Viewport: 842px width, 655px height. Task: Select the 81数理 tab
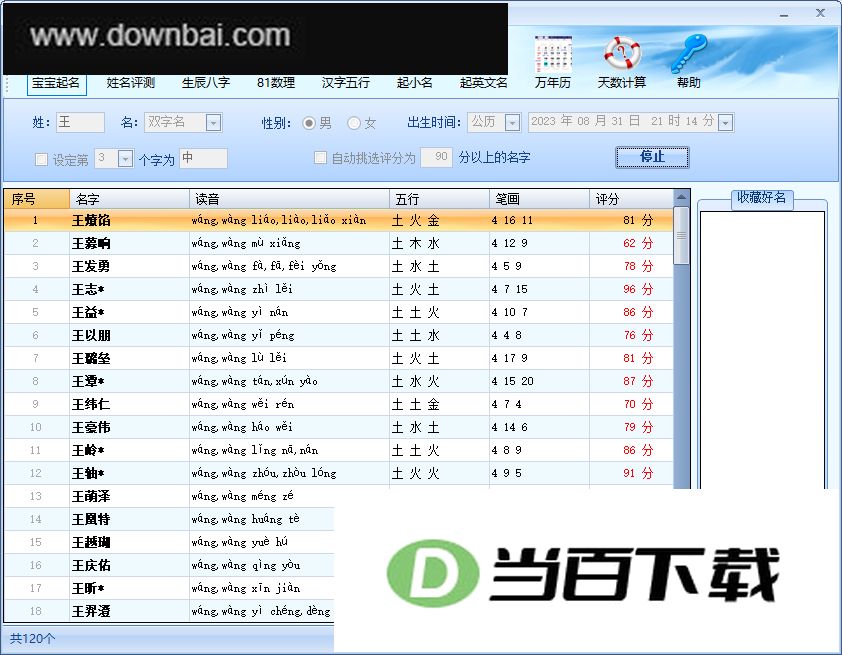[x=276, y=83]
